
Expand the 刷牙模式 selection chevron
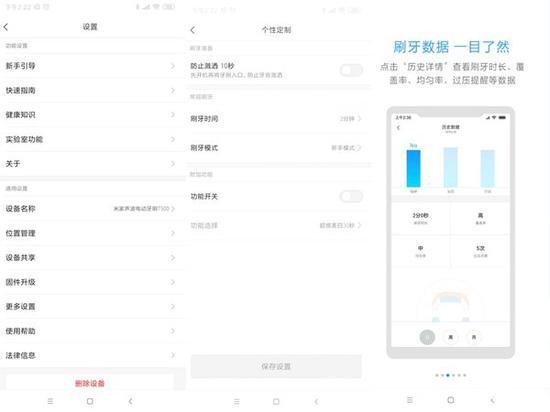point(359,148)
